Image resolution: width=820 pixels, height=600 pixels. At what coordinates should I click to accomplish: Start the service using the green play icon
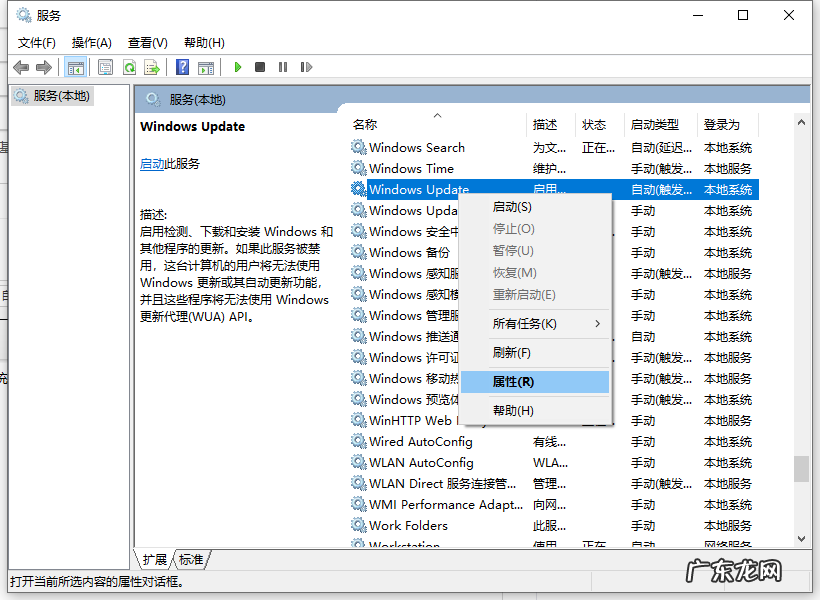tap(237, 66)
